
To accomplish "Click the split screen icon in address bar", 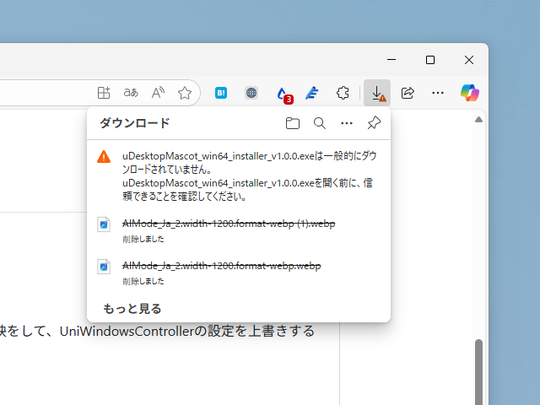I will [104, 93].
